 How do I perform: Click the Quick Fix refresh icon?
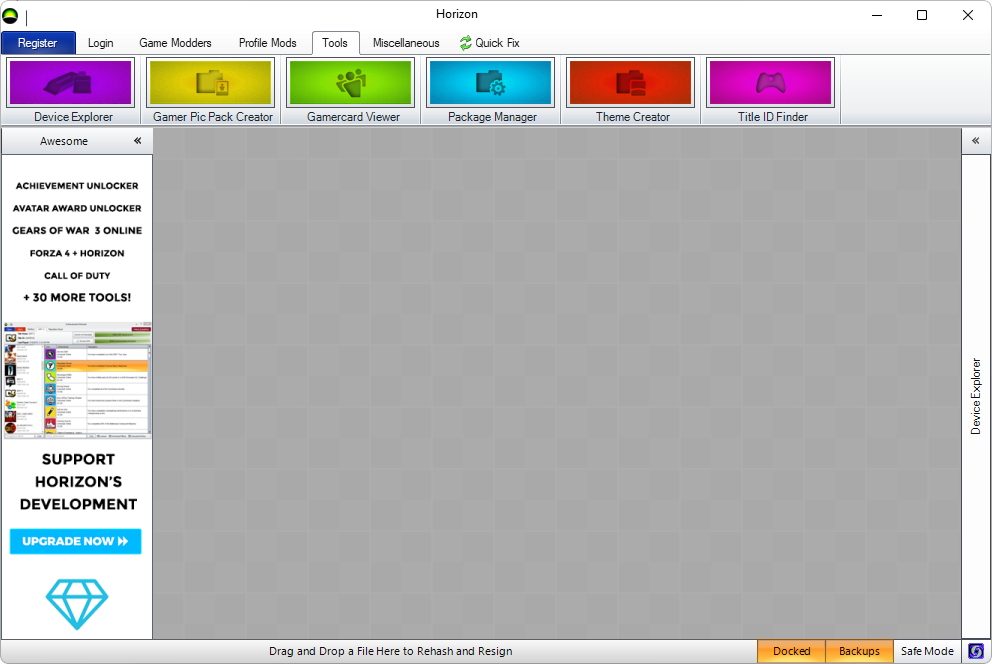(465, 43)
